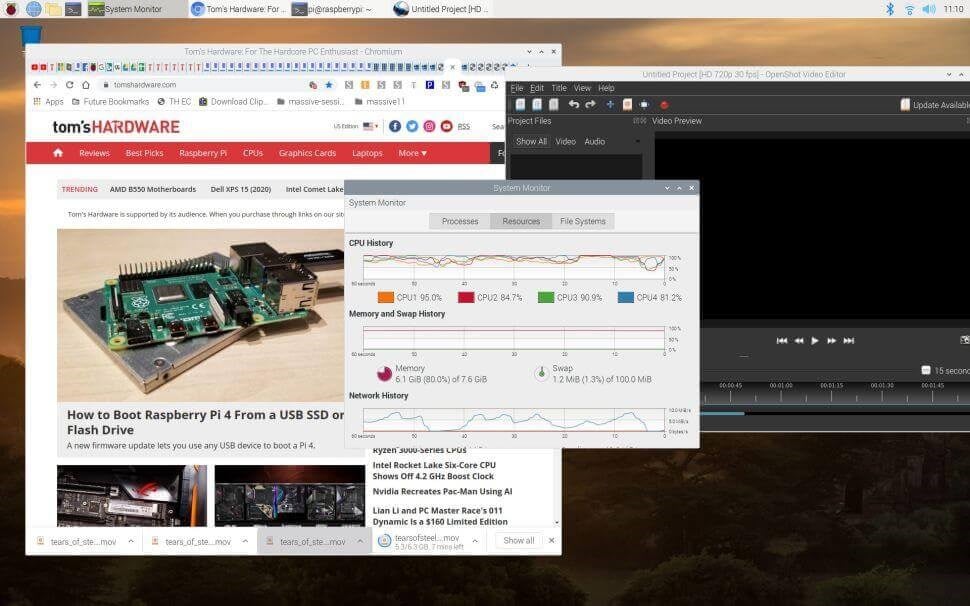The width and height of the screenshot is (970, 606).
Task: Click the red CPU2 color swatch
Action: click(466, 297)
